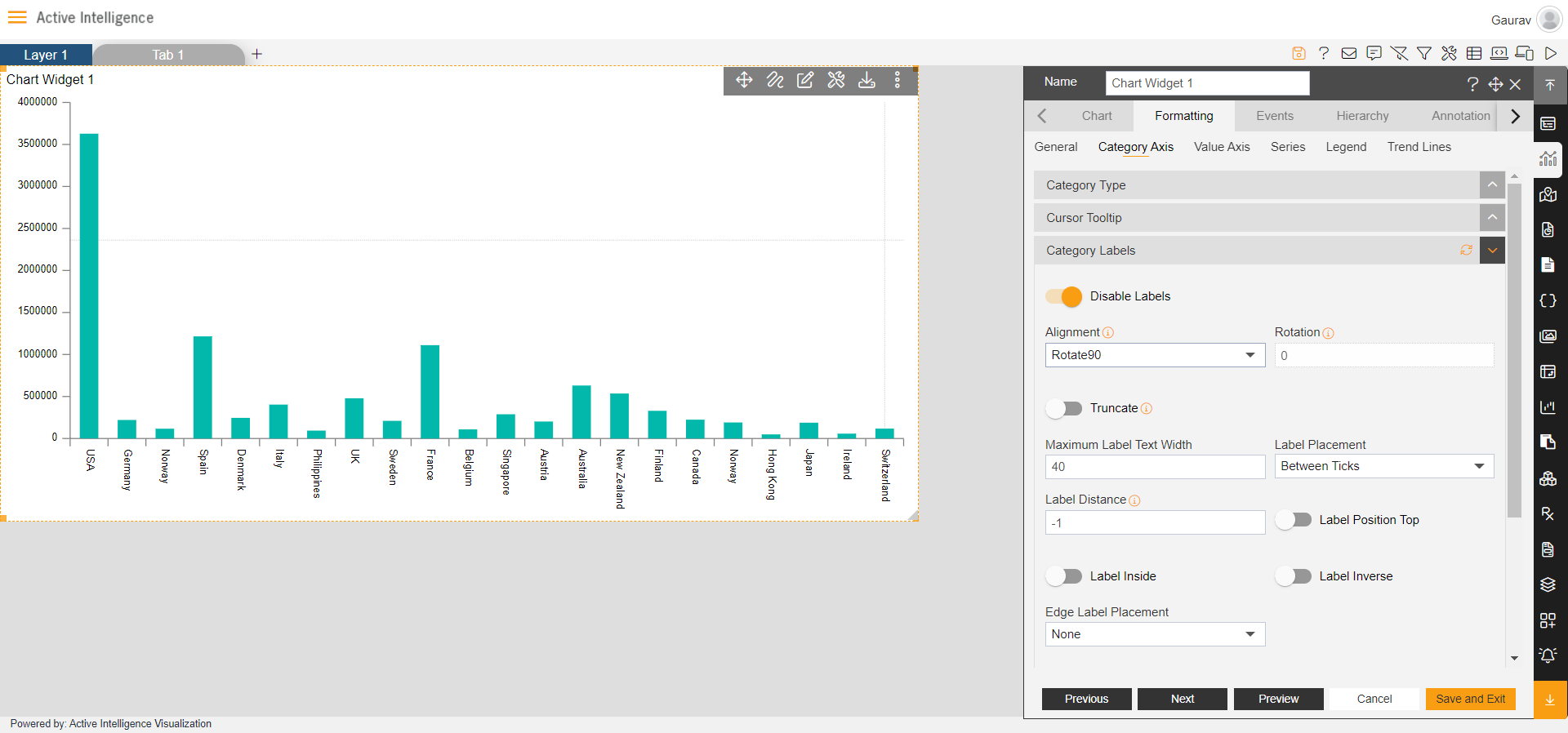Image resolution: width=1568 pixels, height=733 pixels.
Task: Turn on Label Position Top
Action: (x=1294, y=520)
